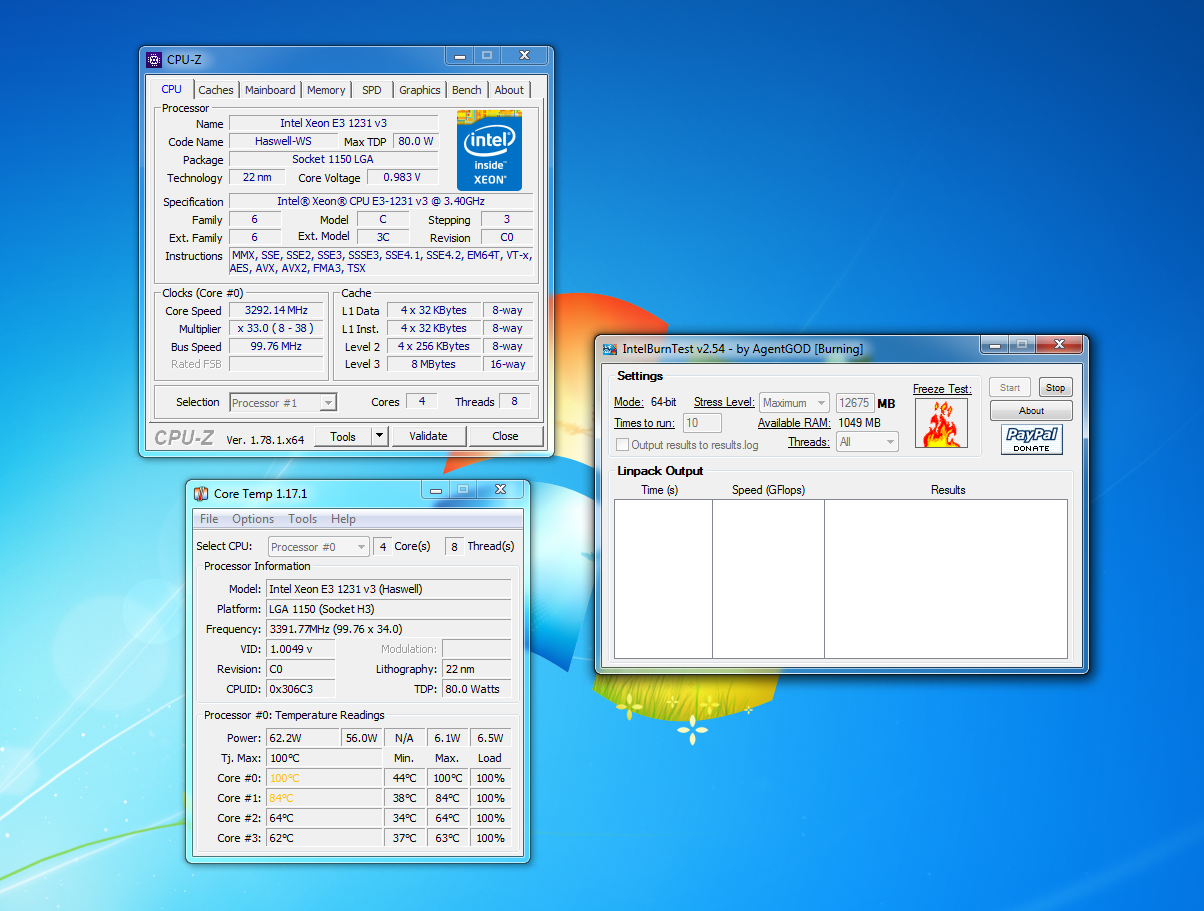1204x911 pixels.
Task: Open the Stress Level dropdown
Action: coord(794,403)
